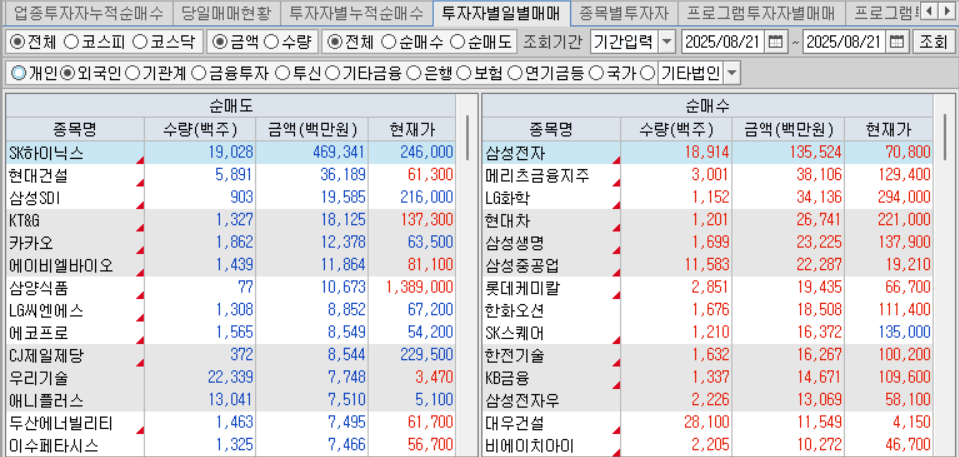Screen dimensions: 959x457
Task: Use the 순매수 table vertical scrollbar
Action: pos(944,137)
